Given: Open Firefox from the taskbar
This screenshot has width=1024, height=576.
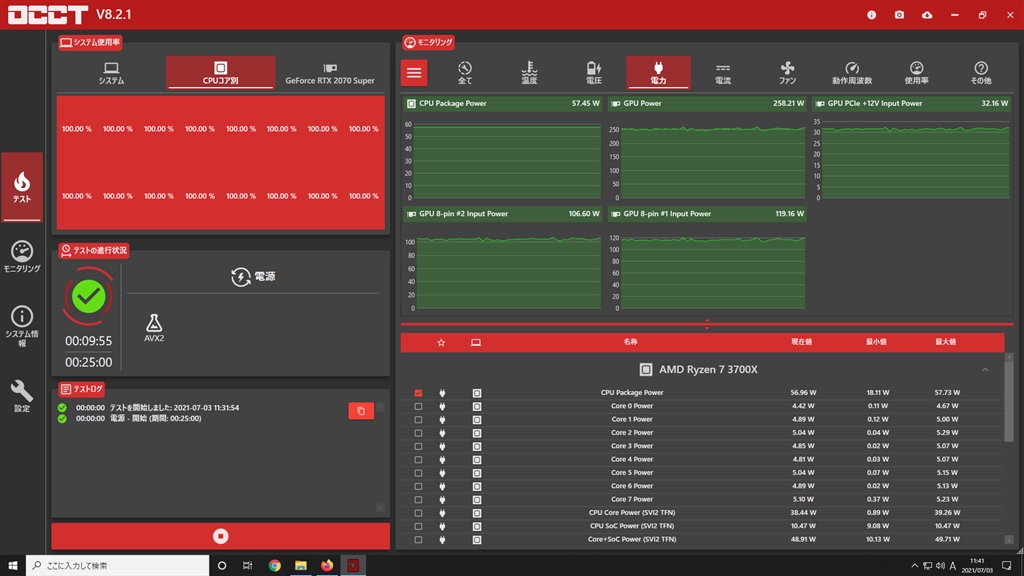Looking at the screenshot, I should click(327, 566).
